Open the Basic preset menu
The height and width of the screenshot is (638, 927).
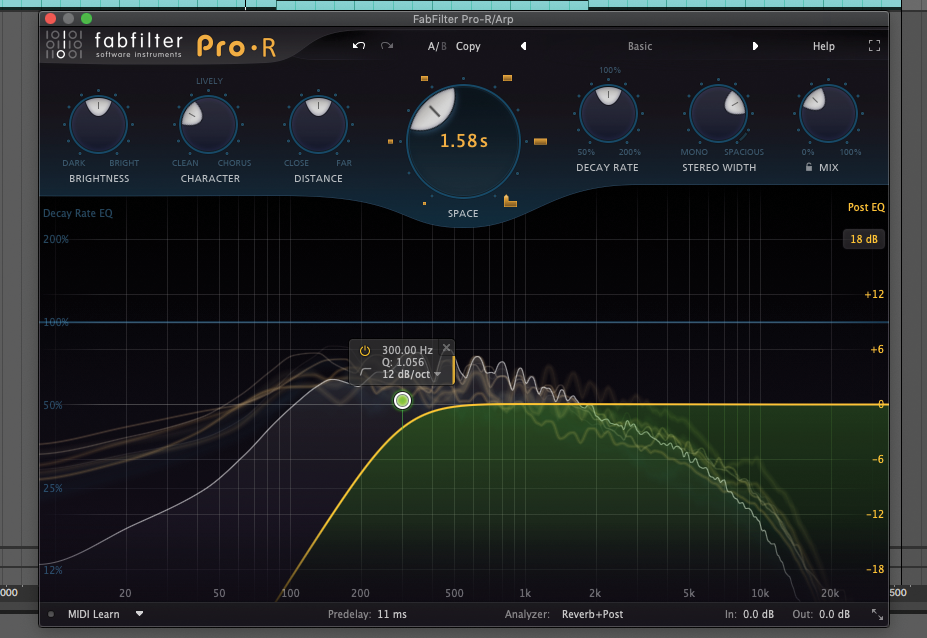pos(640,46)
